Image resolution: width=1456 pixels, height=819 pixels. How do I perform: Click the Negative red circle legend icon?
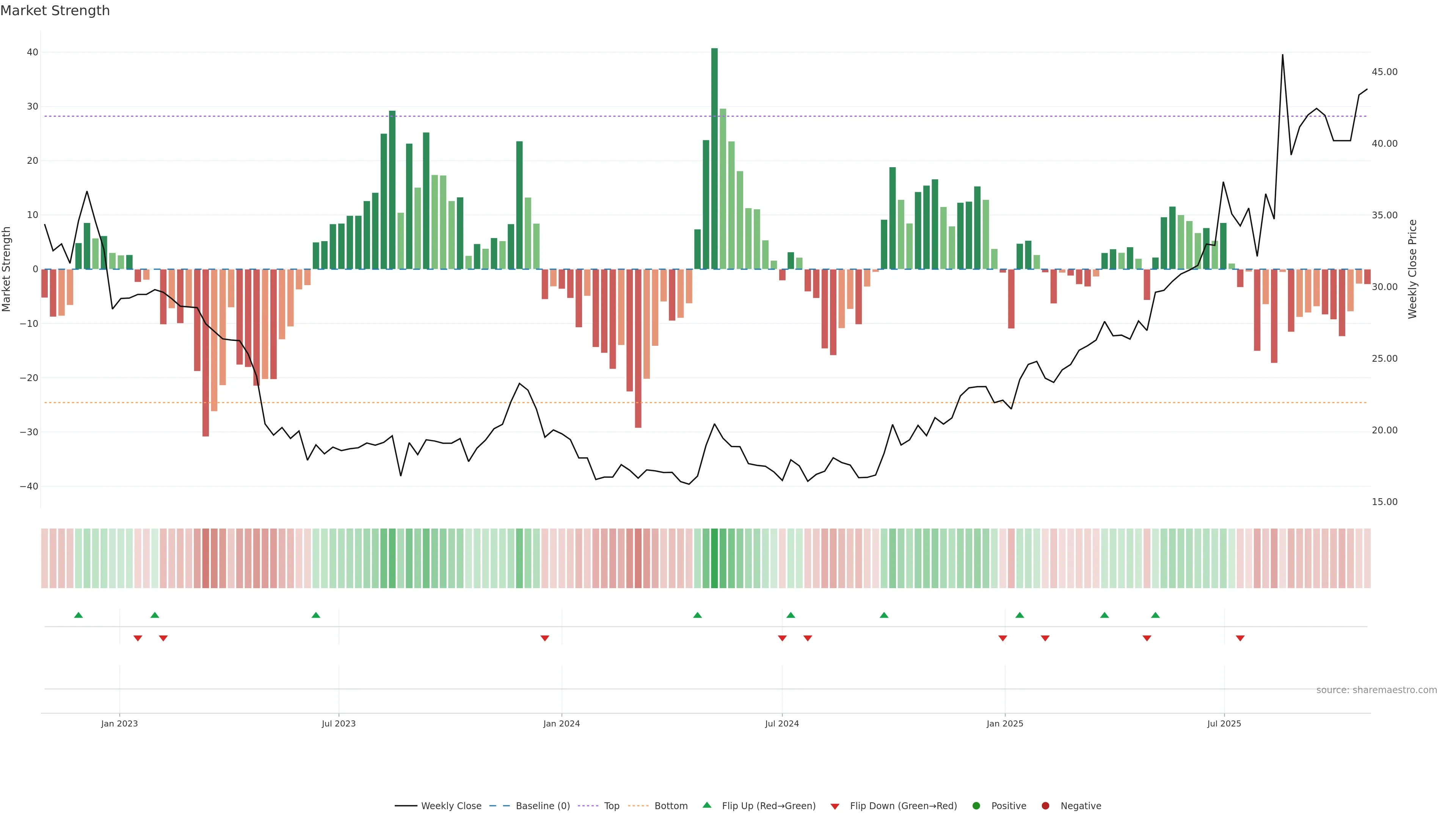1045,806
